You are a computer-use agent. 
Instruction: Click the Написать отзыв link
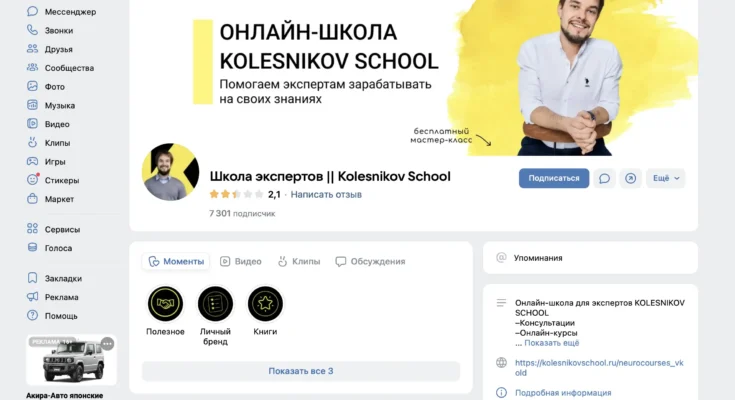tap(326, 194)
